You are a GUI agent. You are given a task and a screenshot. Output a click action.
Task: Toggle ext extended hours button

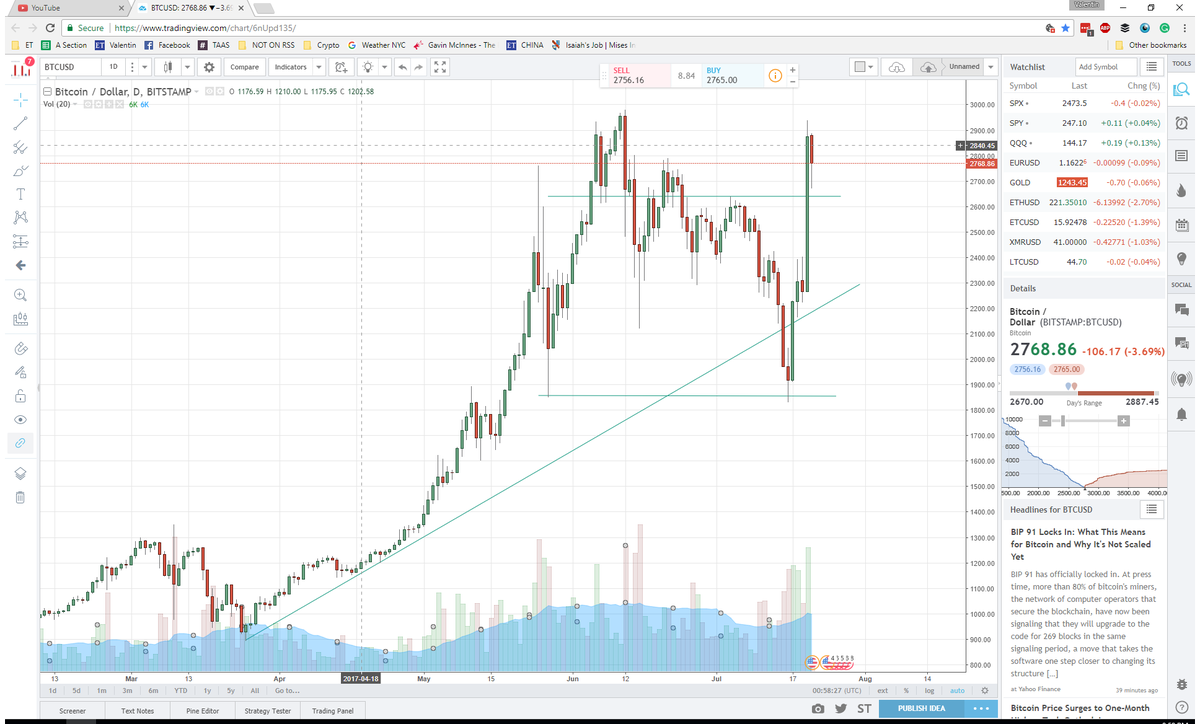883,690
